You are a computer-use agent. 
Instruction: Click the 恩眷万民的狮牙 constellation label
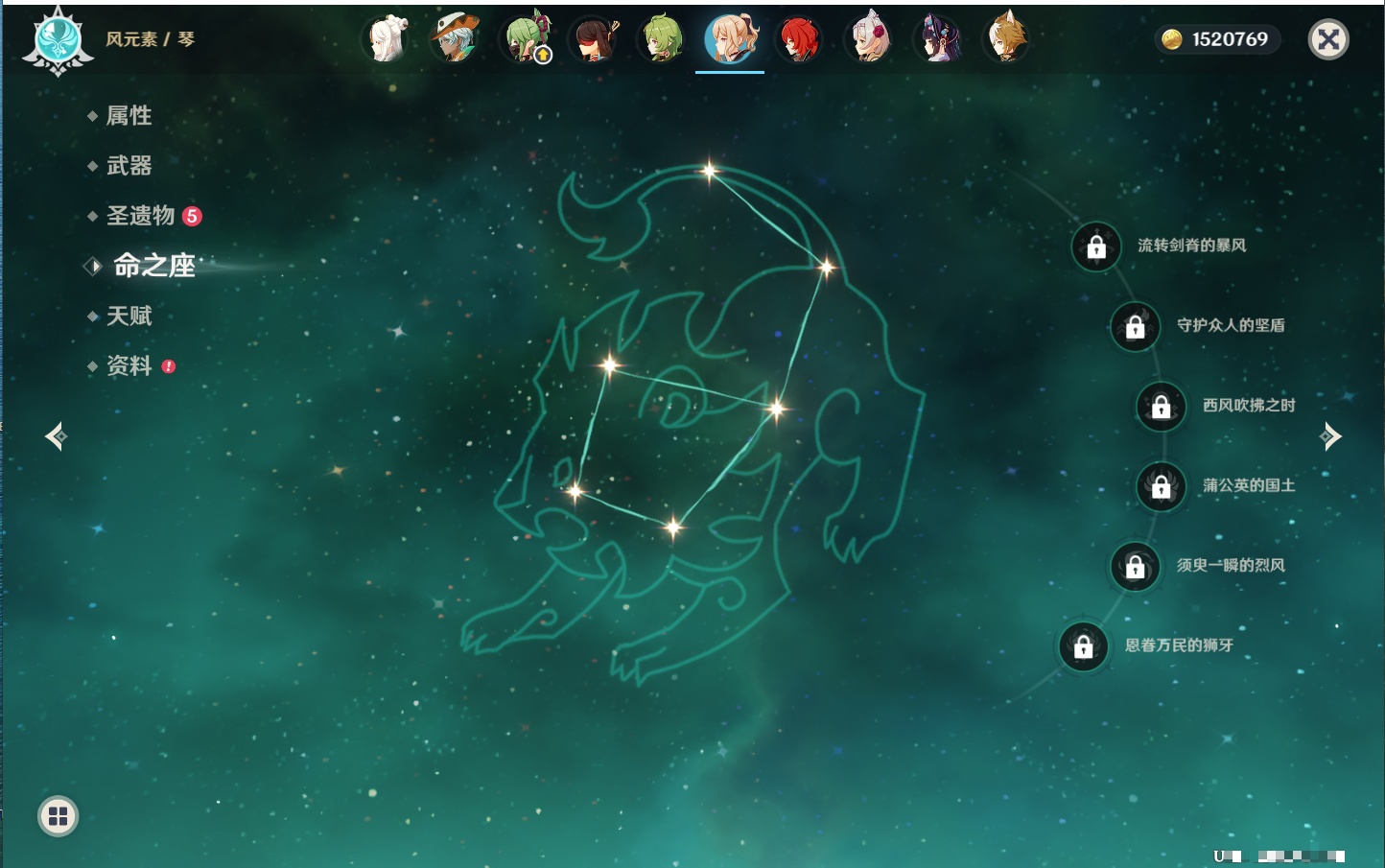(x=1179, y=645)
